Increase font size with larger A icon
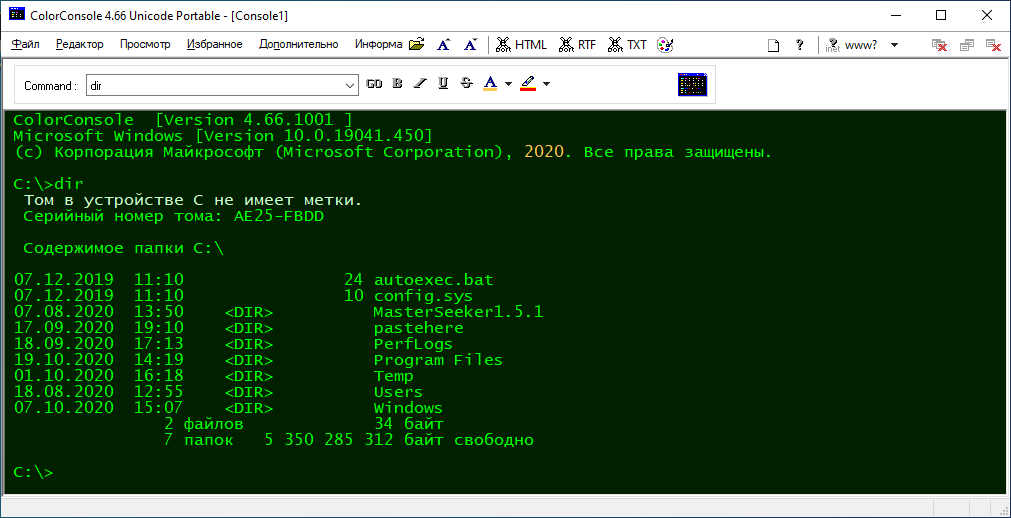The height and width of the screenshot is (518, 1011). [x=445, y=45]
